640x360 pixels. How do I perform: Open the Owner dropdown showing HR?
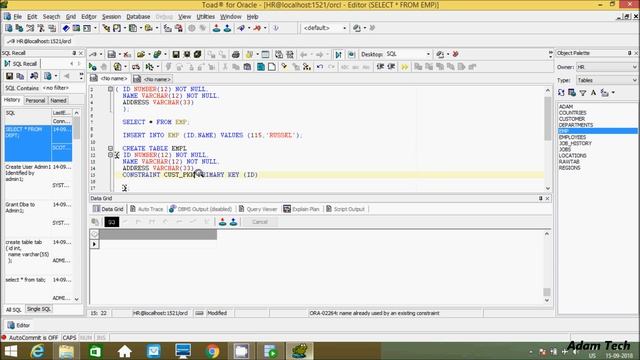[607, 67]
